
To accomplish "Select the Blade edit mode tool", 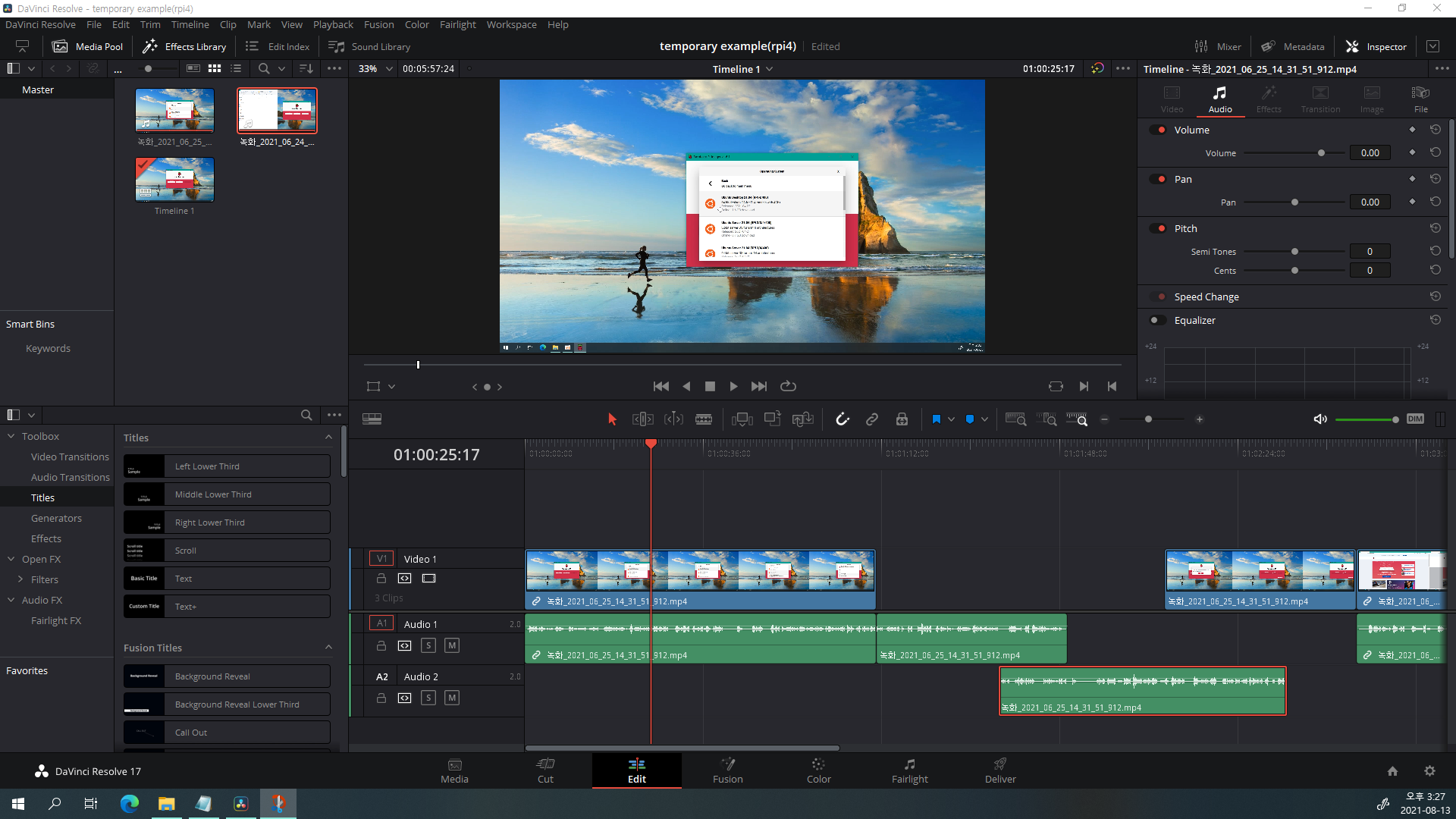I will pos(704,419).
